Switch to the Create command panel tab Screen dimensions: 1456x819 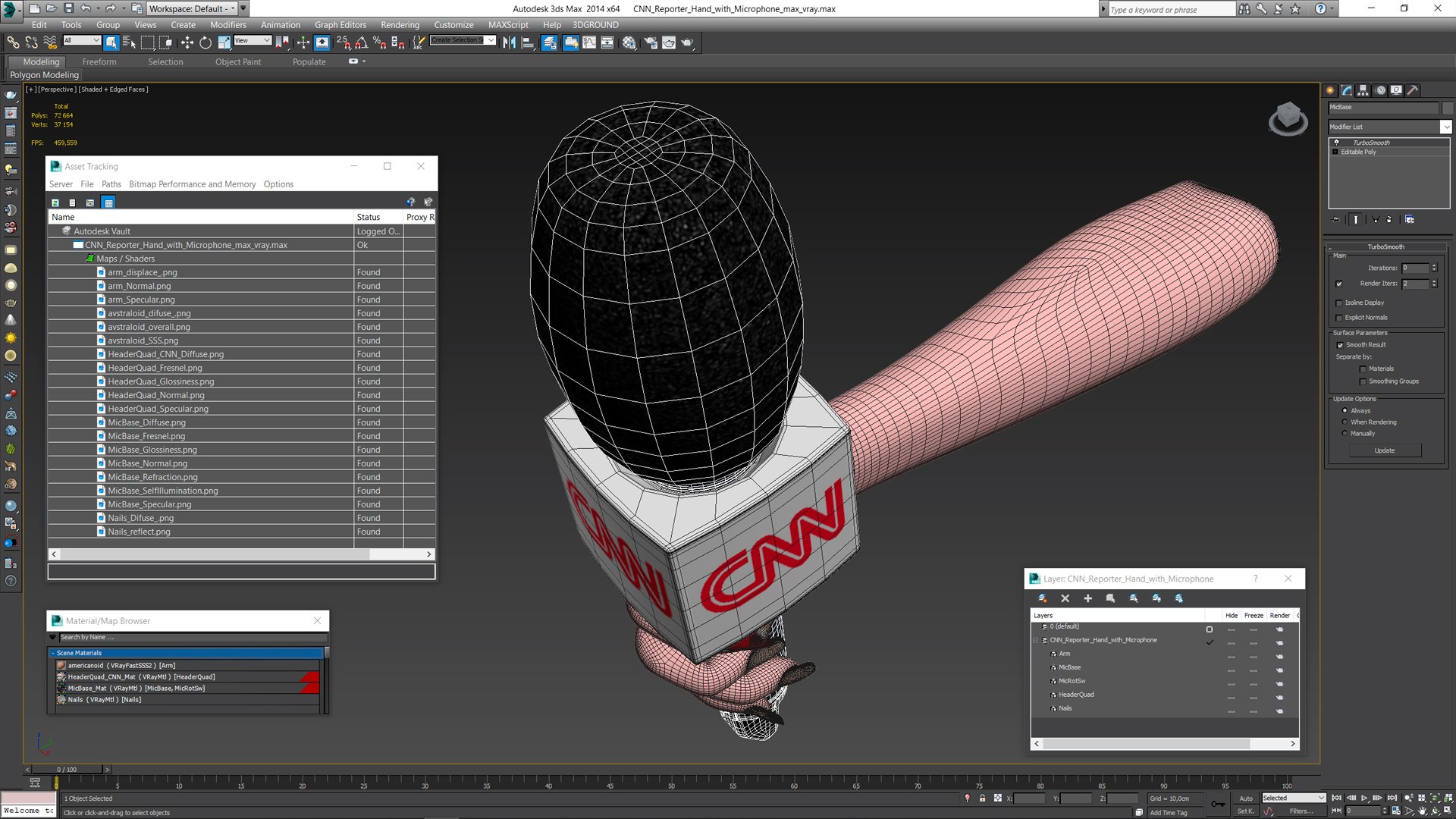click(x=1330, y=90)
